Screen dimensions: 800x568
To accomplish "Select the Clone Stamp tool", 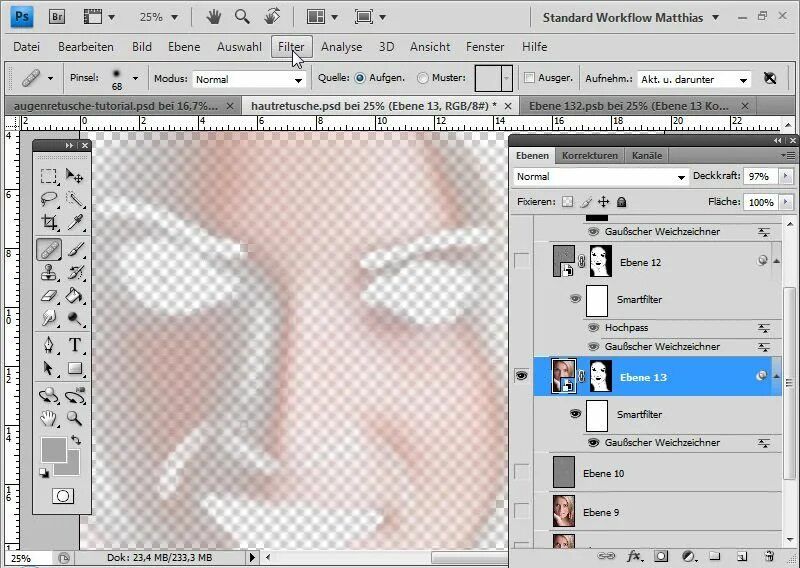I will pos(48,273).
